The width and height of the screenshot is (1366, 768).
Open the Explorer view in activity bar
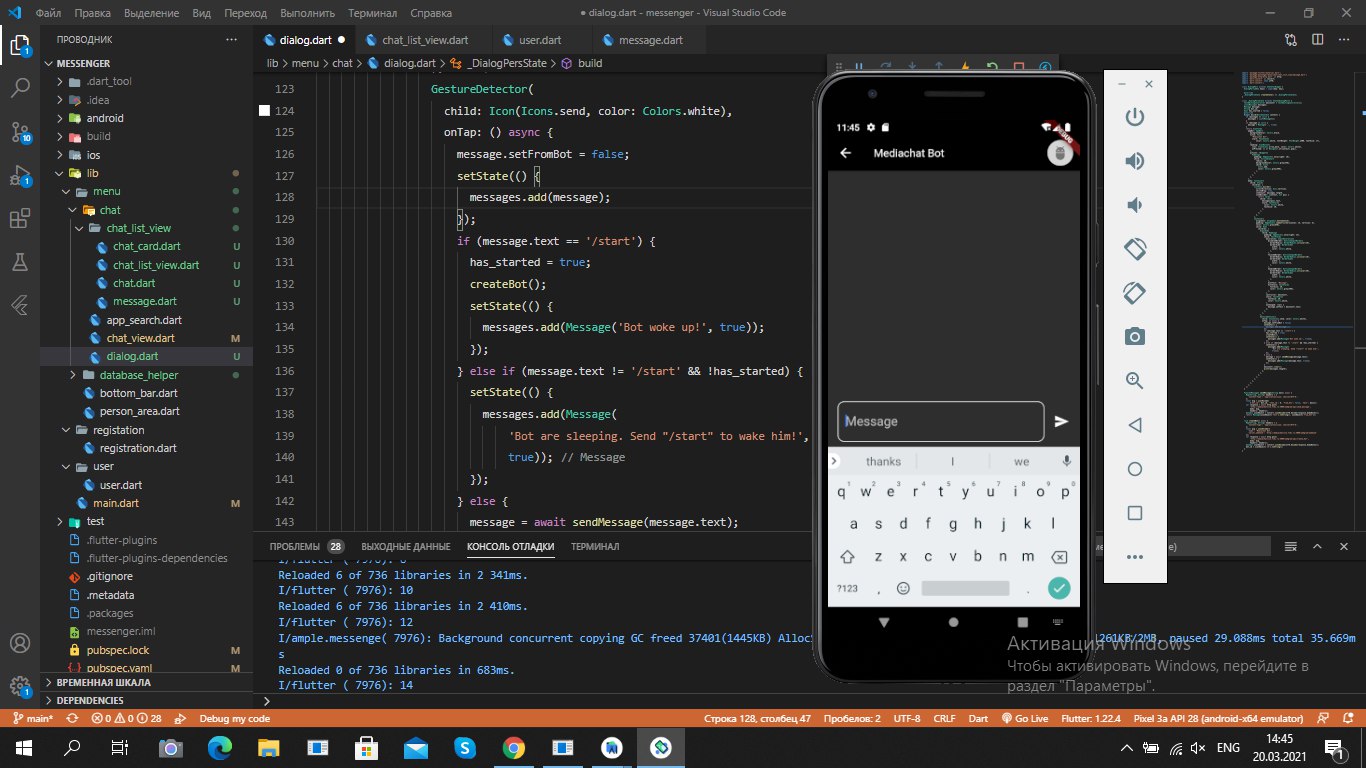[20, 43]
